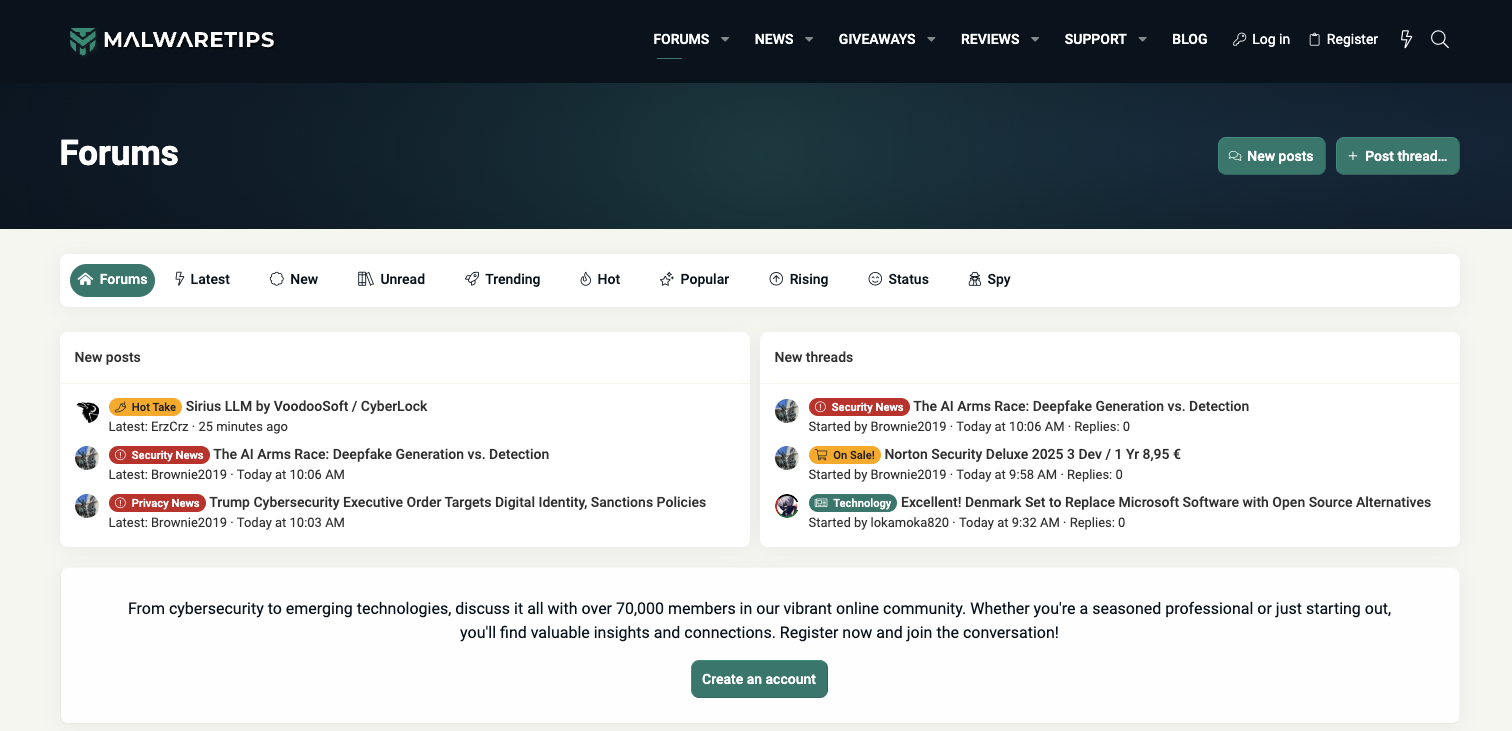Screen dimensions: 1512x731
Task: Open Norton Security Deluxe 2025 thread
Action: 1033,454
